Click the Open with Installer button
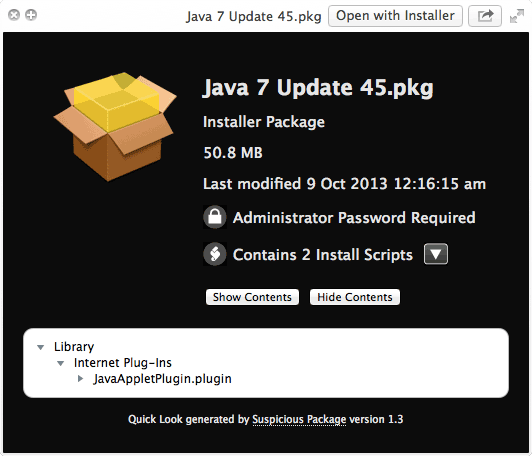The width and height of the screenshot is (532, 456). (395, 16)
